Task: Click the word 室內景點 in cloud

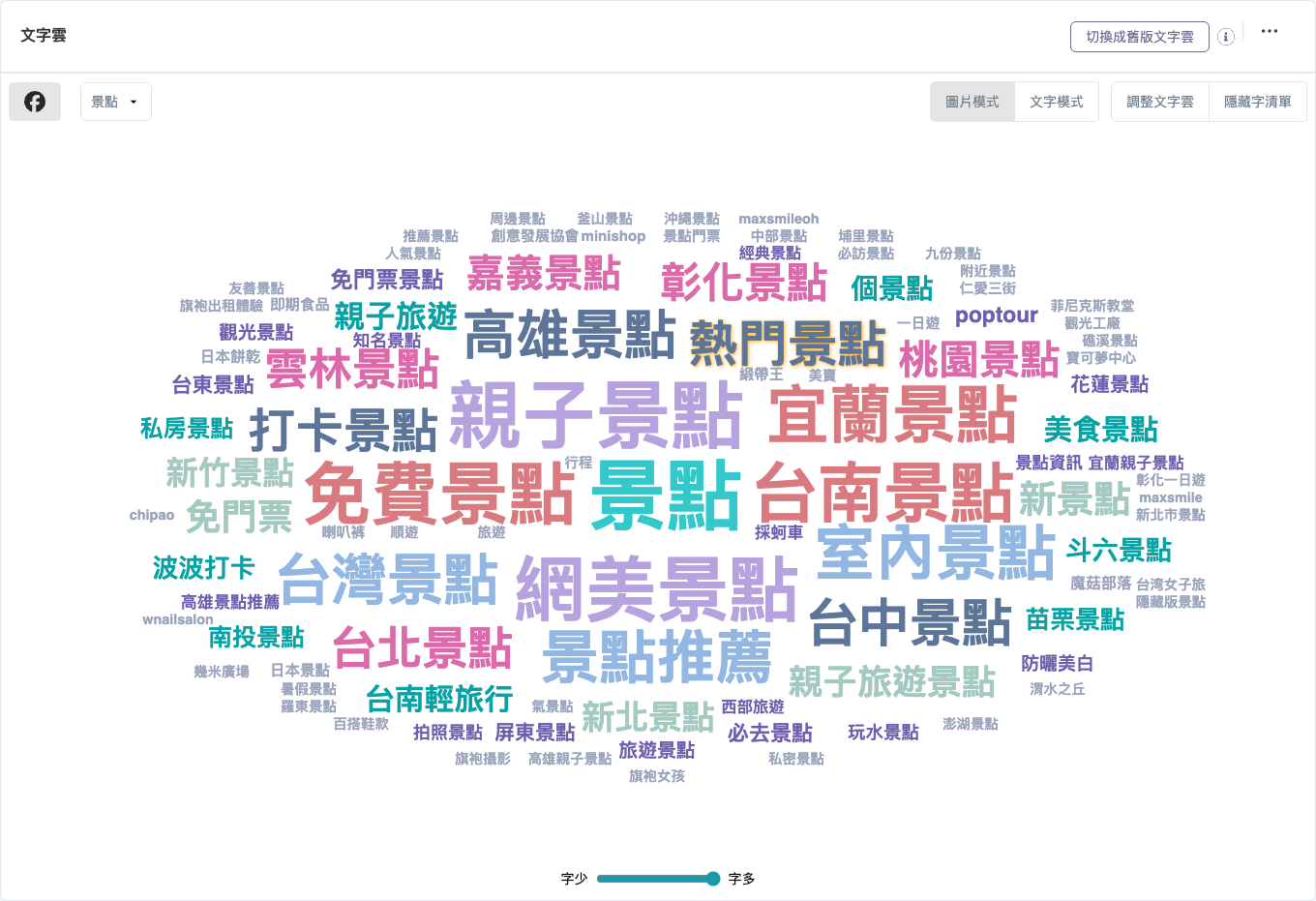Action: [x=936, y=553]
